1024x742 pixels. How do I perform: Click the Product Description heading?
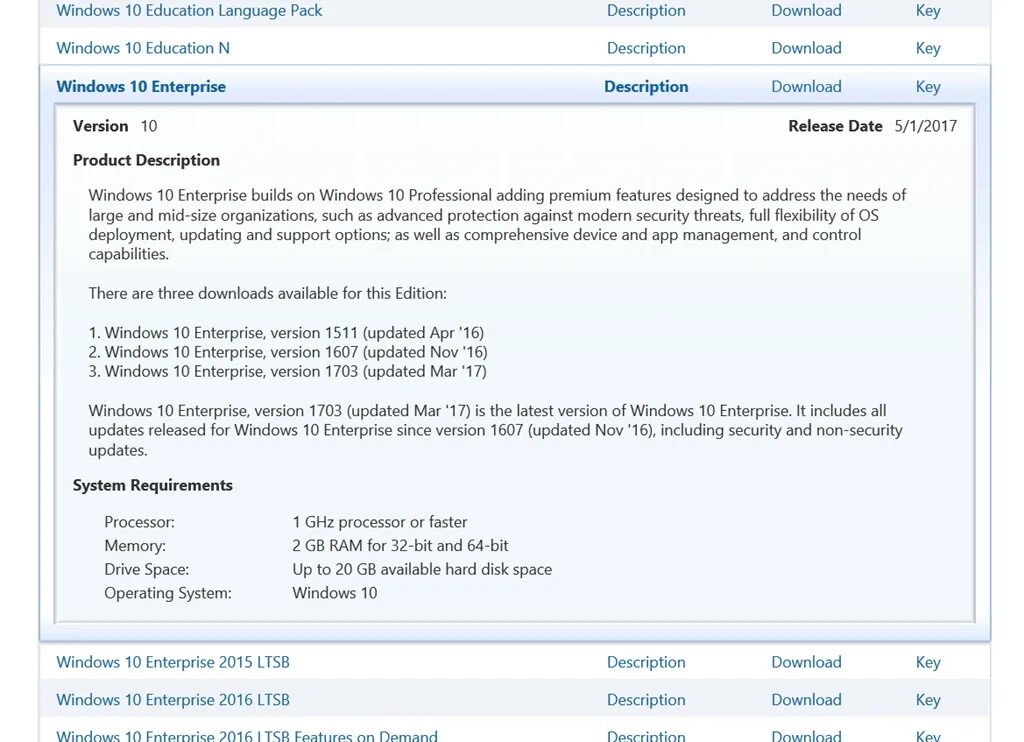(x=146, y=160)
